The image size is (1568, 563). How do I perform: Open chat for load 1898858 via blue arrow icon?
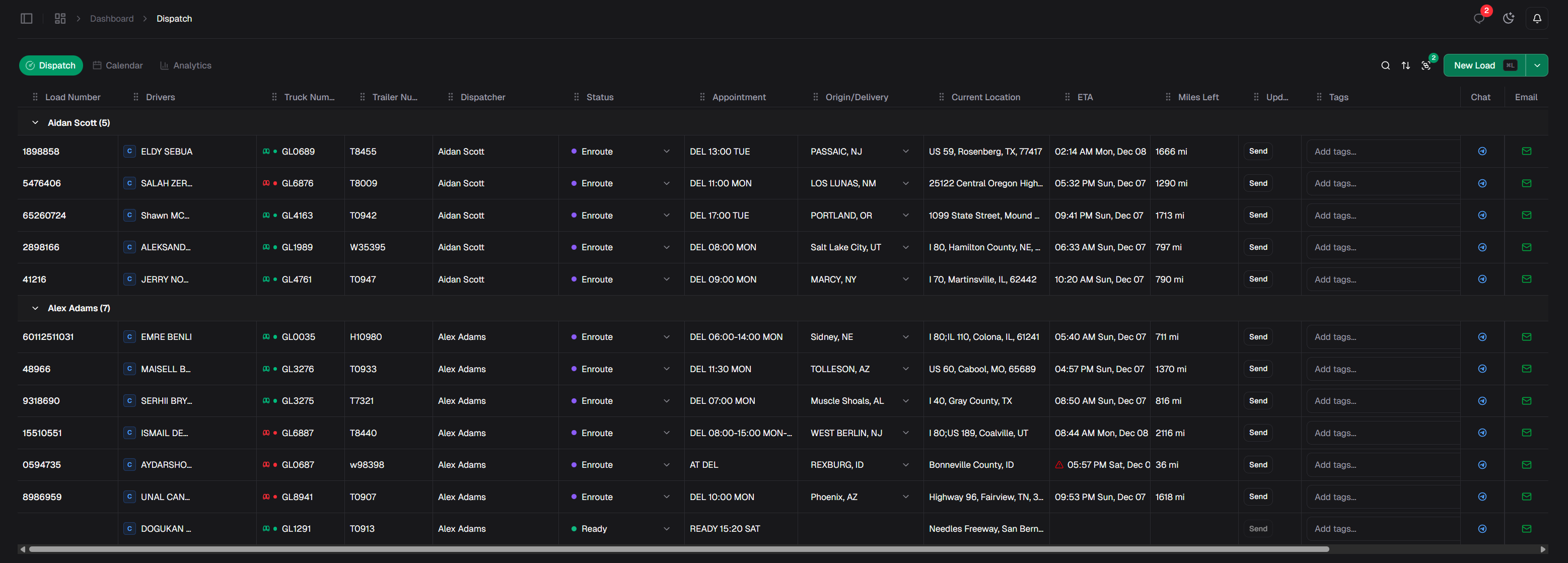point(1482,152)
